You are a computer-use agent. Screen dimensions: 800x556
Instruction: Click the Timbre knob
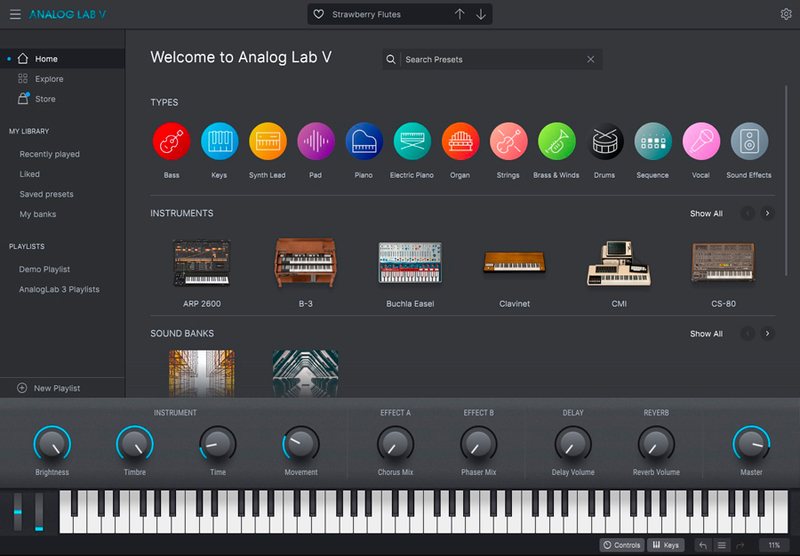[x=135, y=444]
